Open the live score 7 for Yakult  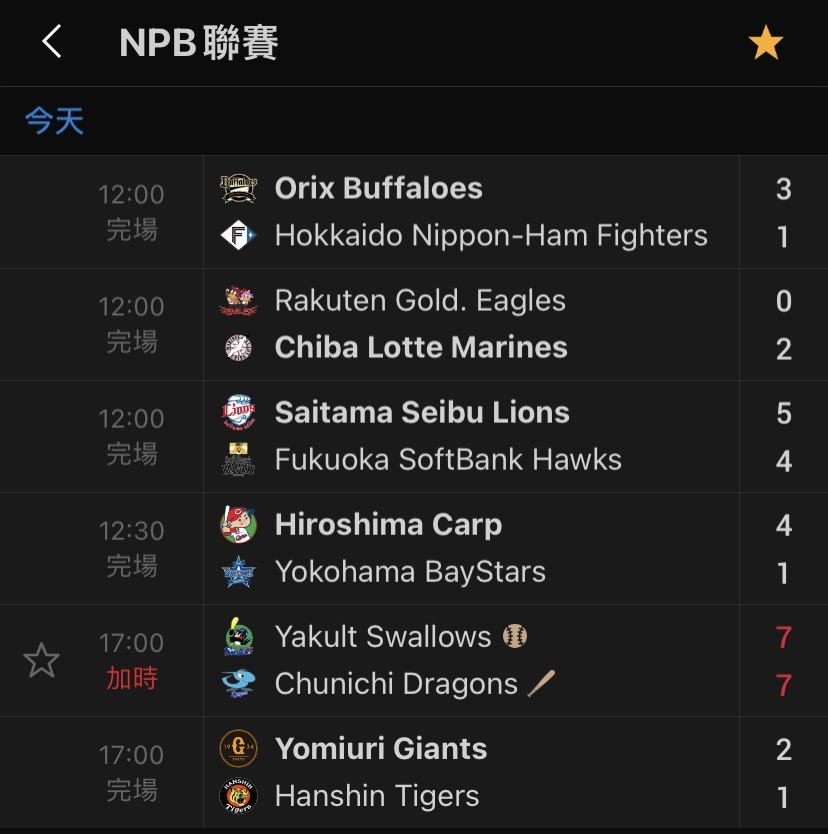coord(783,637)
